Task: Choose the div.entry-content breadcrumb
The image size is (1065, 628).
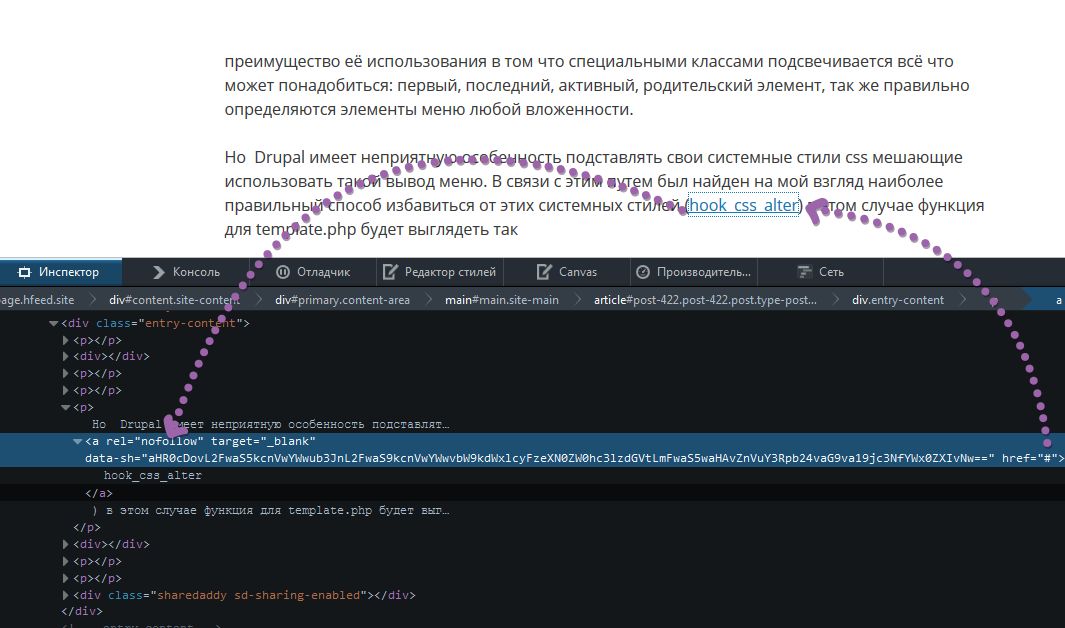Action: click(x=898, y=300)
